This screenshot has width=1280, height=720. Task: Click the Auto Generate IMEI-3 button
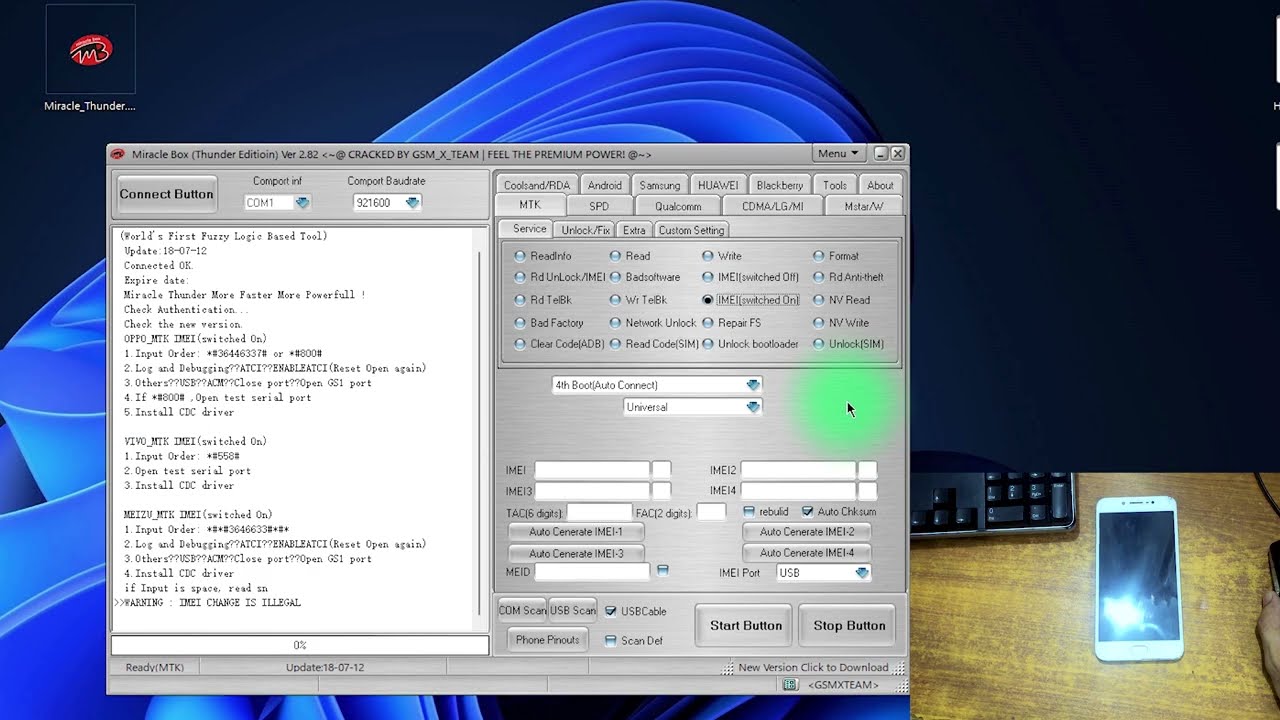pos(575,553)
